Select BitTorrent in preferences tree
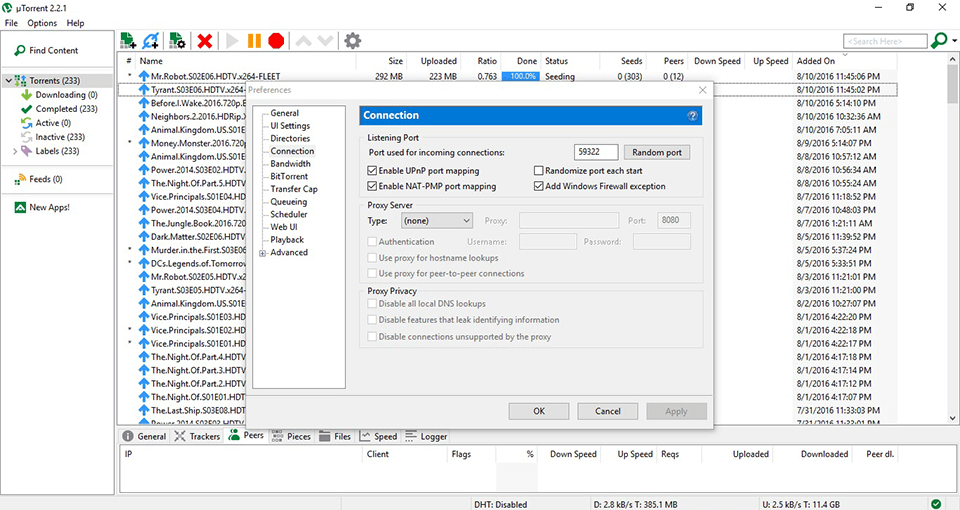The height and width of the screenshot is (510, 960). [289, 176]
